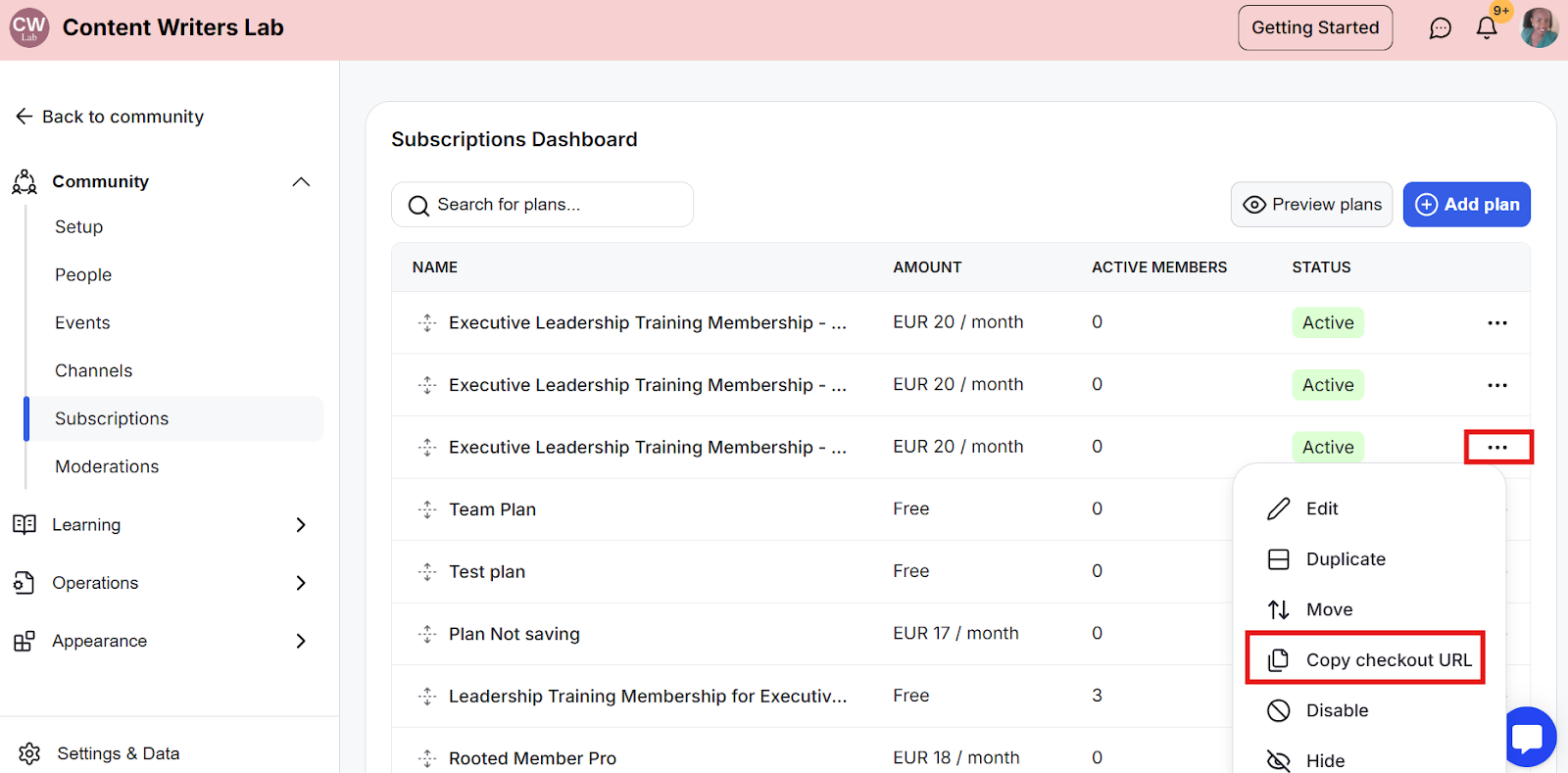1568x773 pixels.
Task: Expand the Appearance section
Action: (301, 641)
